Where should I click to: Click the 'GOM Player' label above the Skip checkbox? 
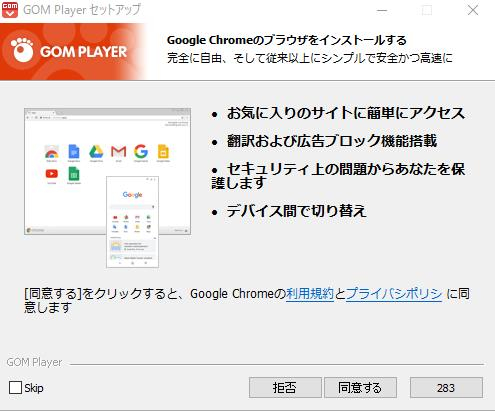[34, 362]
